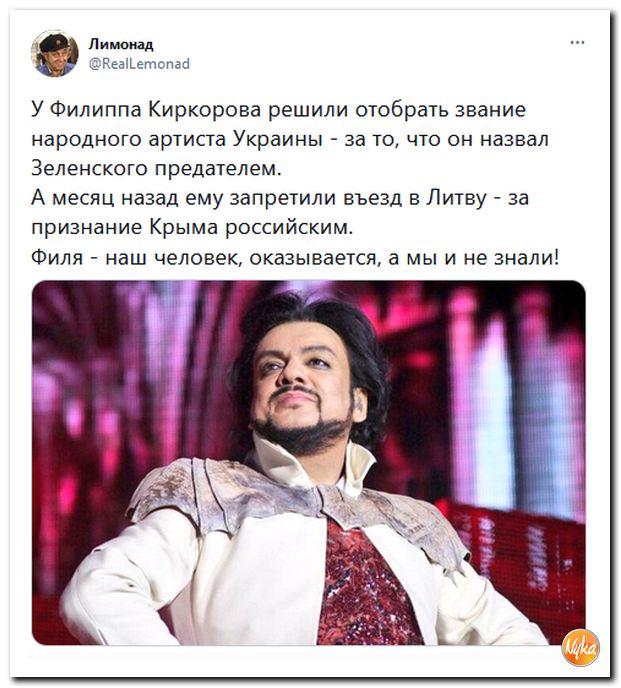Image resolution: width=621 pixels, height=688 pixels.
Task: Select the line "Зеленского предателем."
Action: point(156,168)
